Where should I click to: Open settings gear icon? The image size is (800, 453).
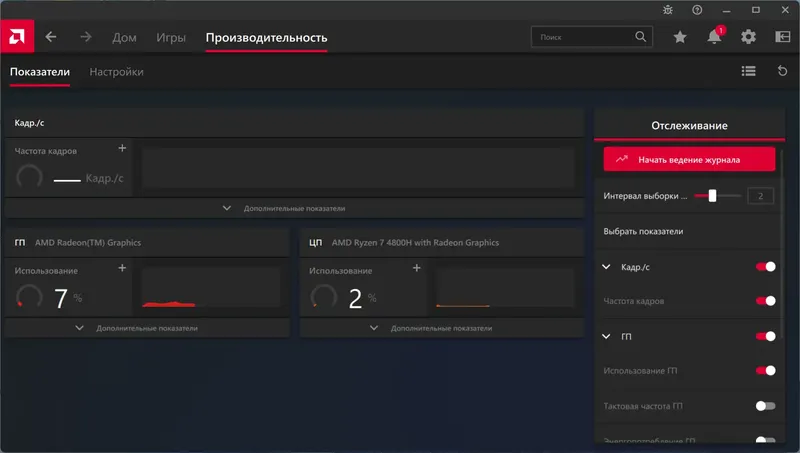coord(748,37)
